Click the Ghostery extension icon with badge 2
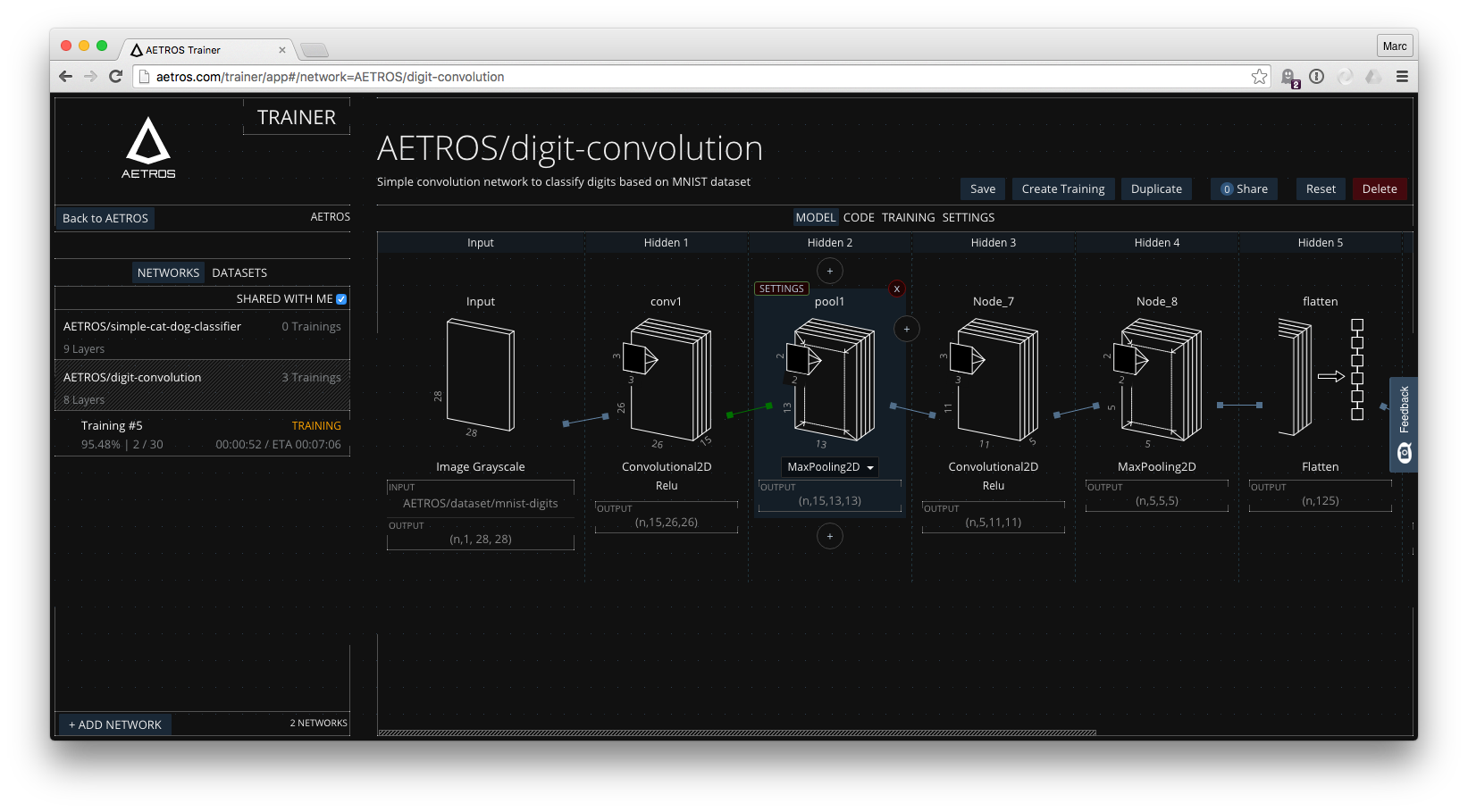Image resolution: width=1468 pixels, height=812 pixels. [x=1289, y=77]
